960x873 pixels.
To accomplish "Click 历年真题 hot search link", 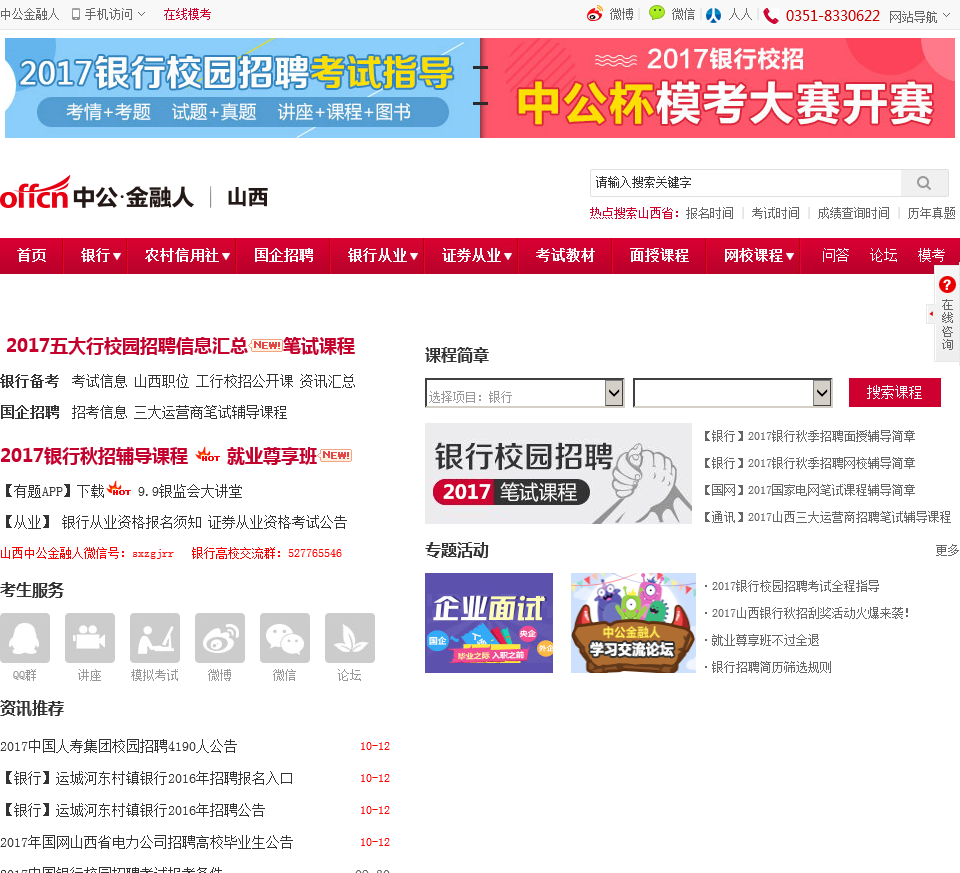I will click(x=931, y=213).
